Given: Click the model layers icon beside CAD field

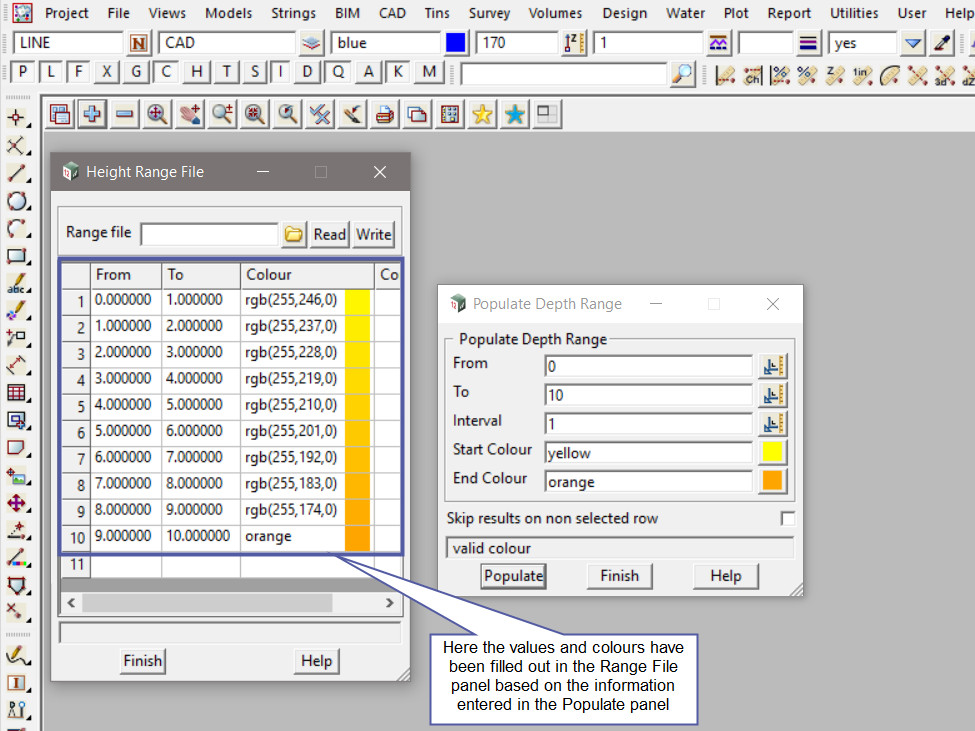Looking at the screenshot, I should point(312,43).
